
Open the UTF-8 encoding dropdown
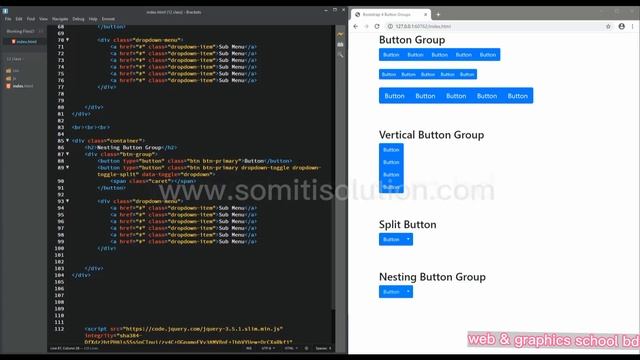(x=268, y=348)
